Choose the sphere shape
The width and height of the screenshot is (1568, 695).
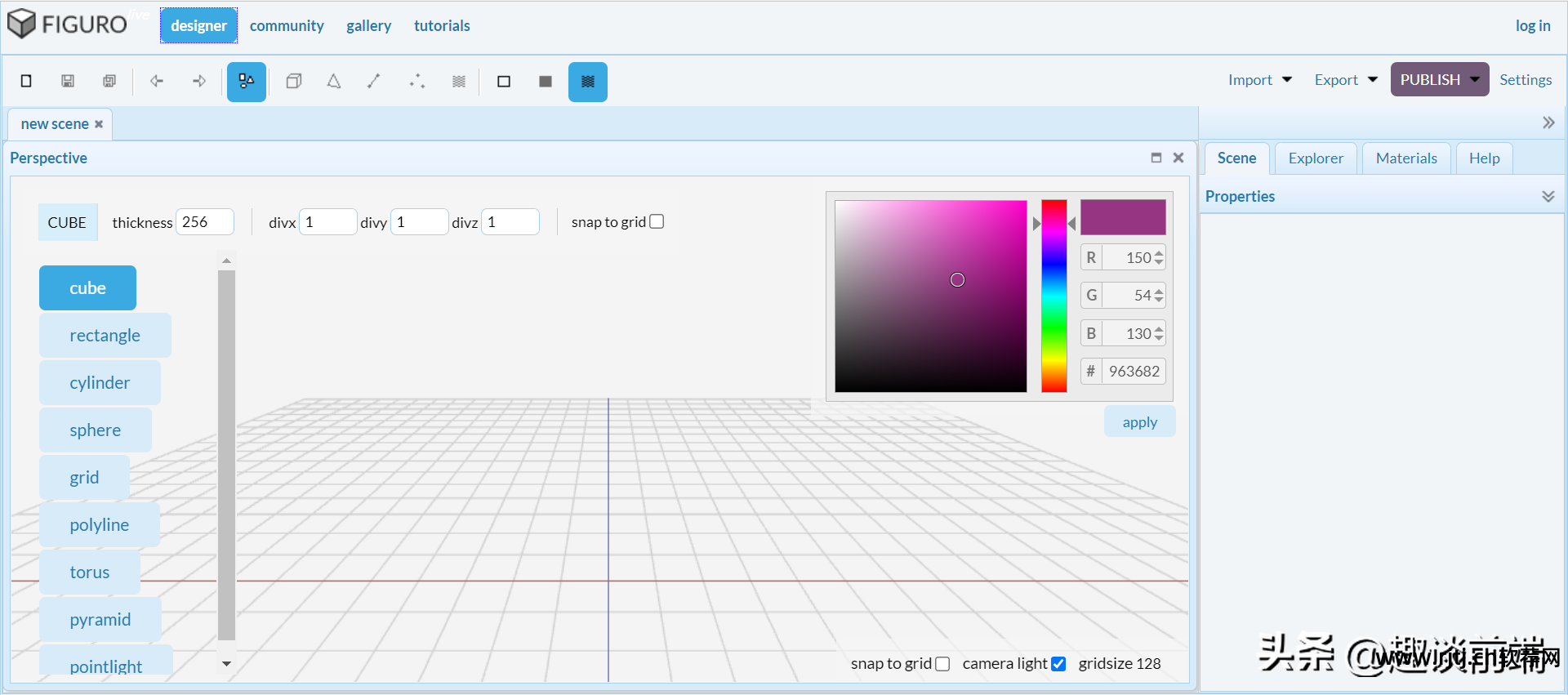click(96, 430)
